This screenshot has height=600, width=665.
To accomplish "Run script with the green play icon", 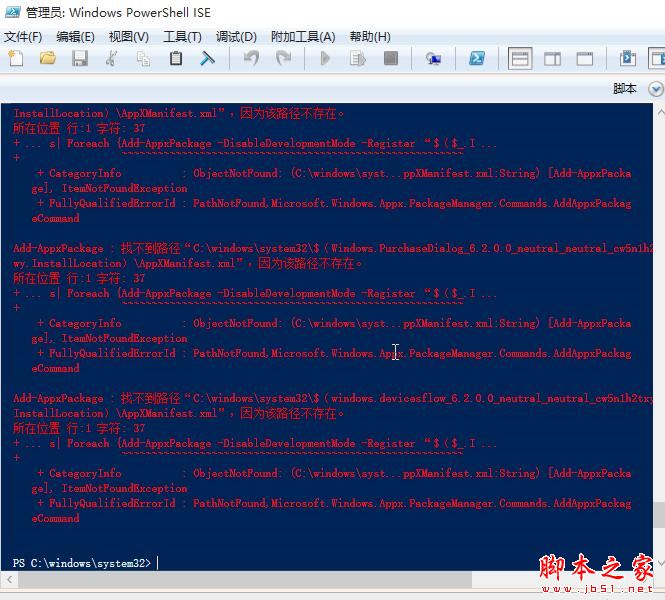I will point(325,58).
